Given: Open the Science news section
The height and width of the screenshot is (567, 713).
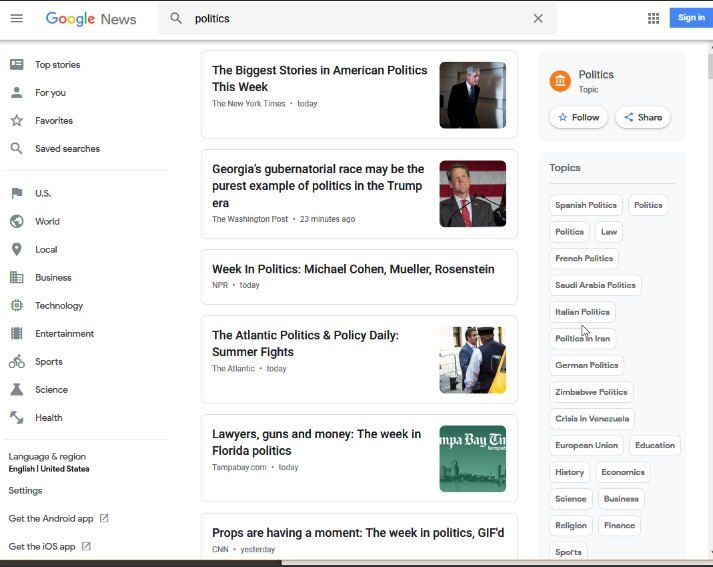Looking at the screenshot, I should point(51,390).
